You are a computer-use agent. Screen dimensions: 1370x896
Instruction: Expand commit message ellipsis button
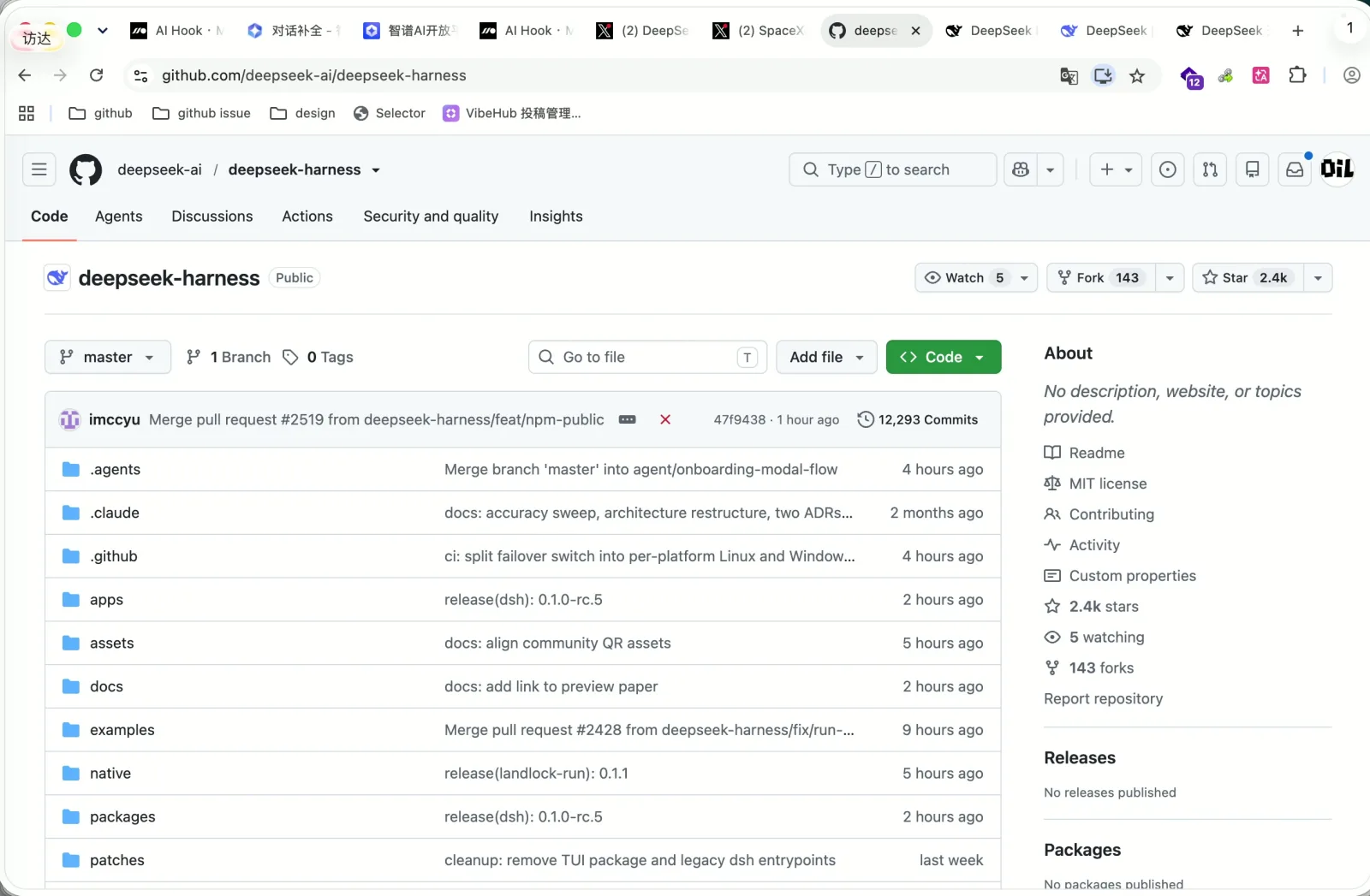click(628, 419)
